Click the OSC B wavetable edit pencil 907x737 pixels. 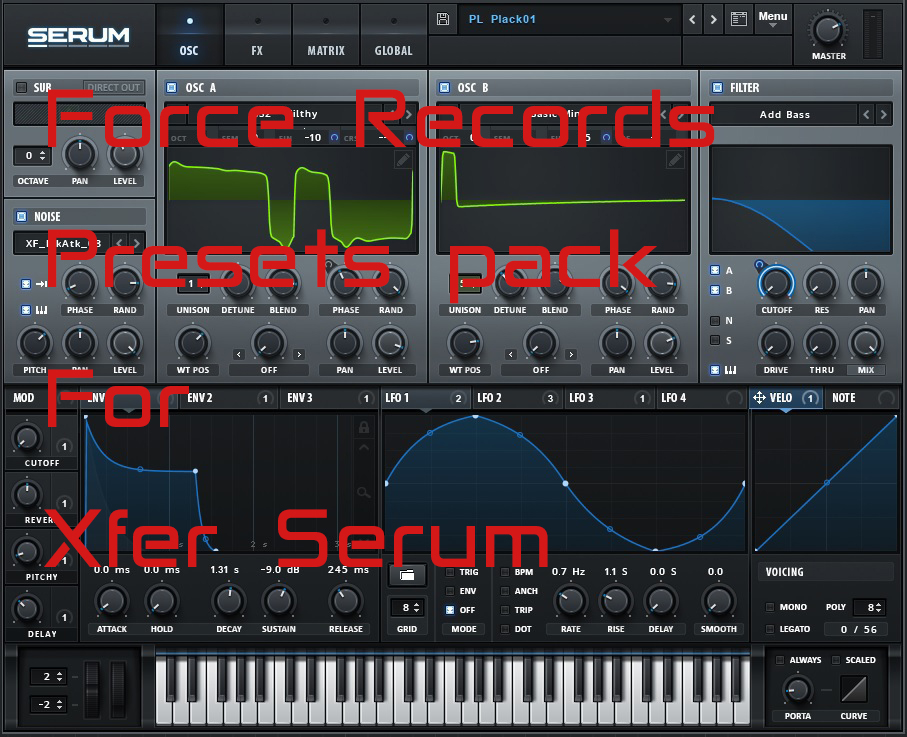675,160
